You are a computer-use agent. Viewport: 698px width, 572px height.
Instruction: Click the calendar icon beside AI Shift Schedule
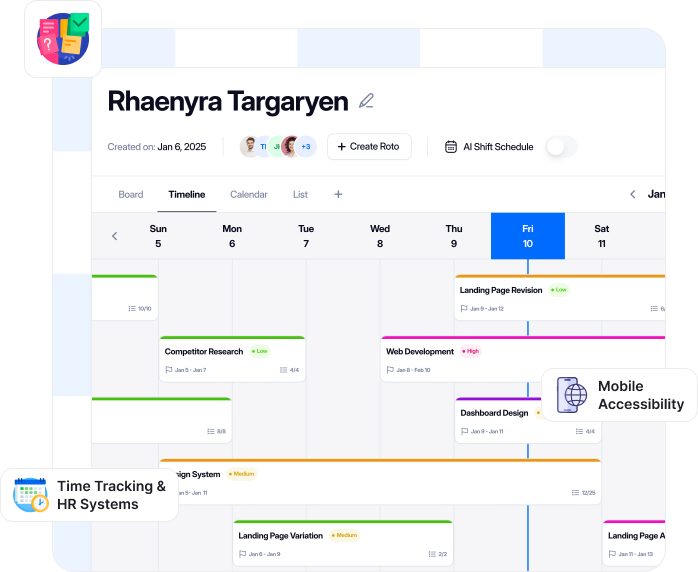pos(450,146)
